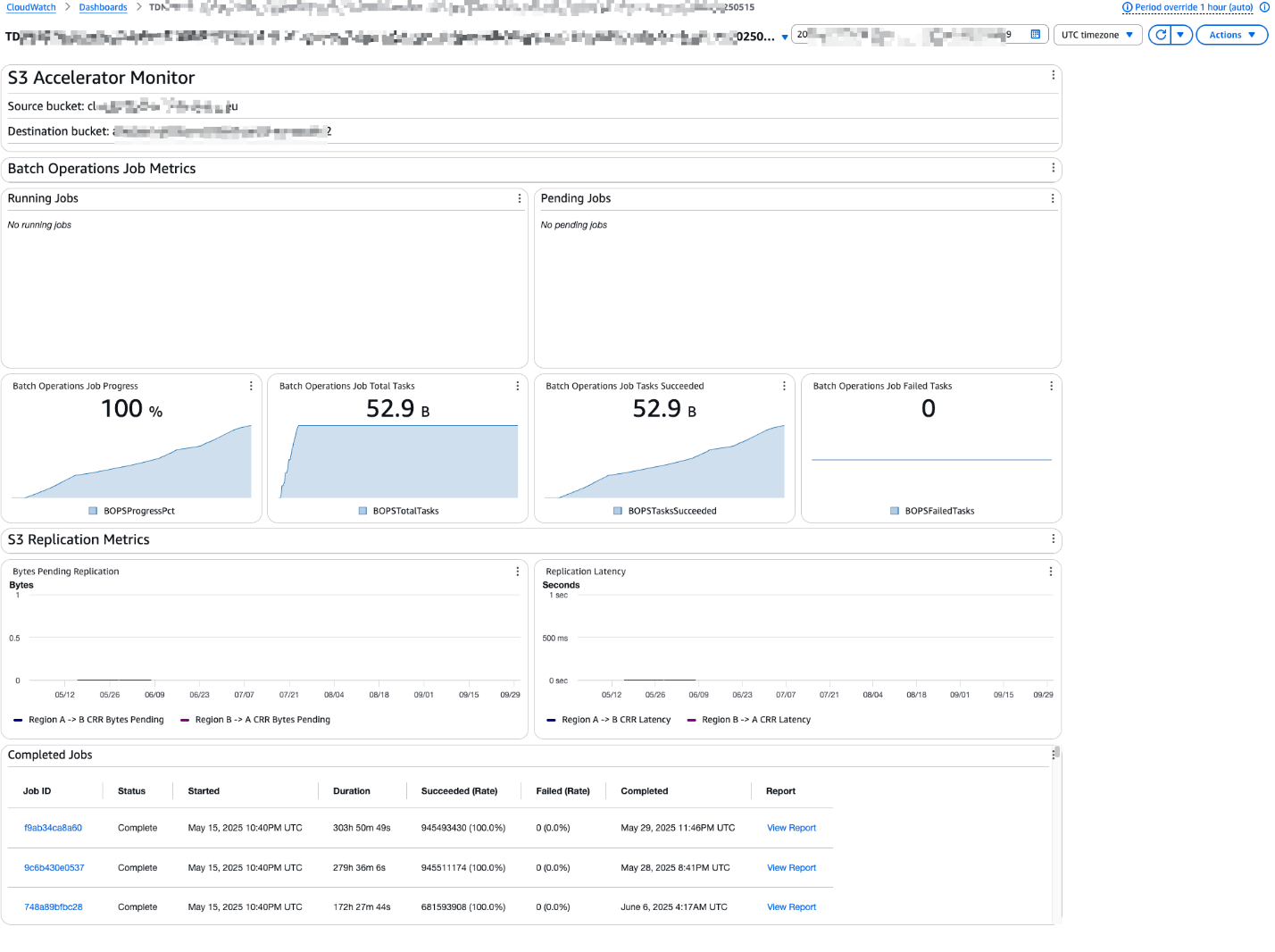
Task: Select duration cell 172h 27m 44s
Action: (362, 907)
